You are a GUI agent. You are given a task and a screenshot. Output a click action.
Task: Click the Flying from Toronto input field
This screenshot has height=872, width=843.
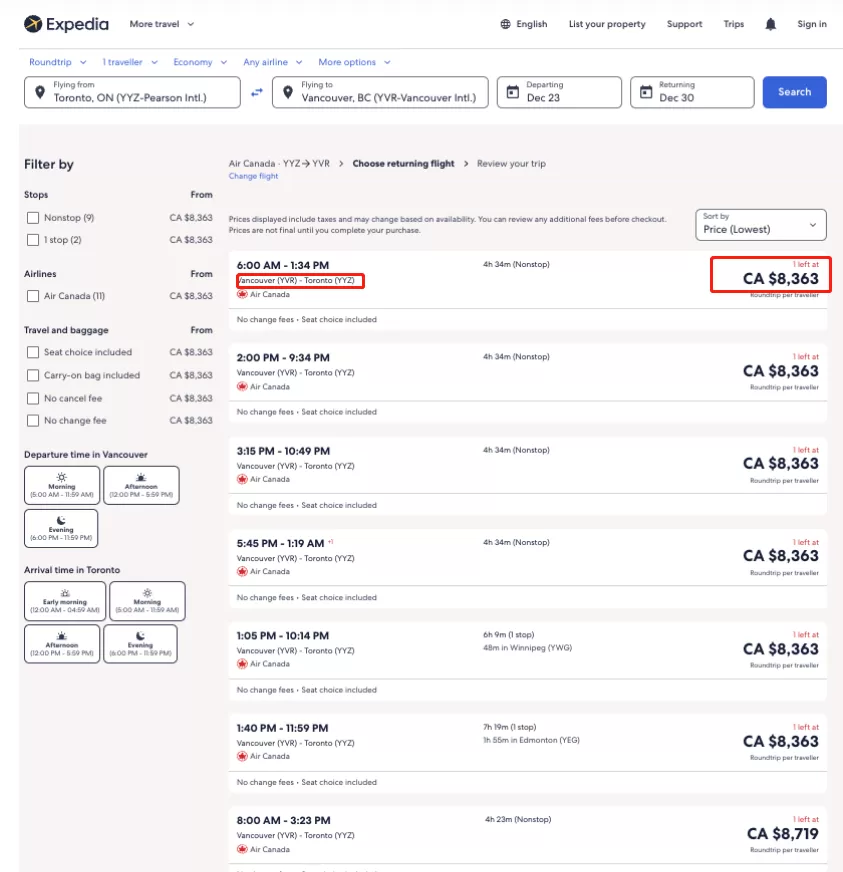(132, 92)
